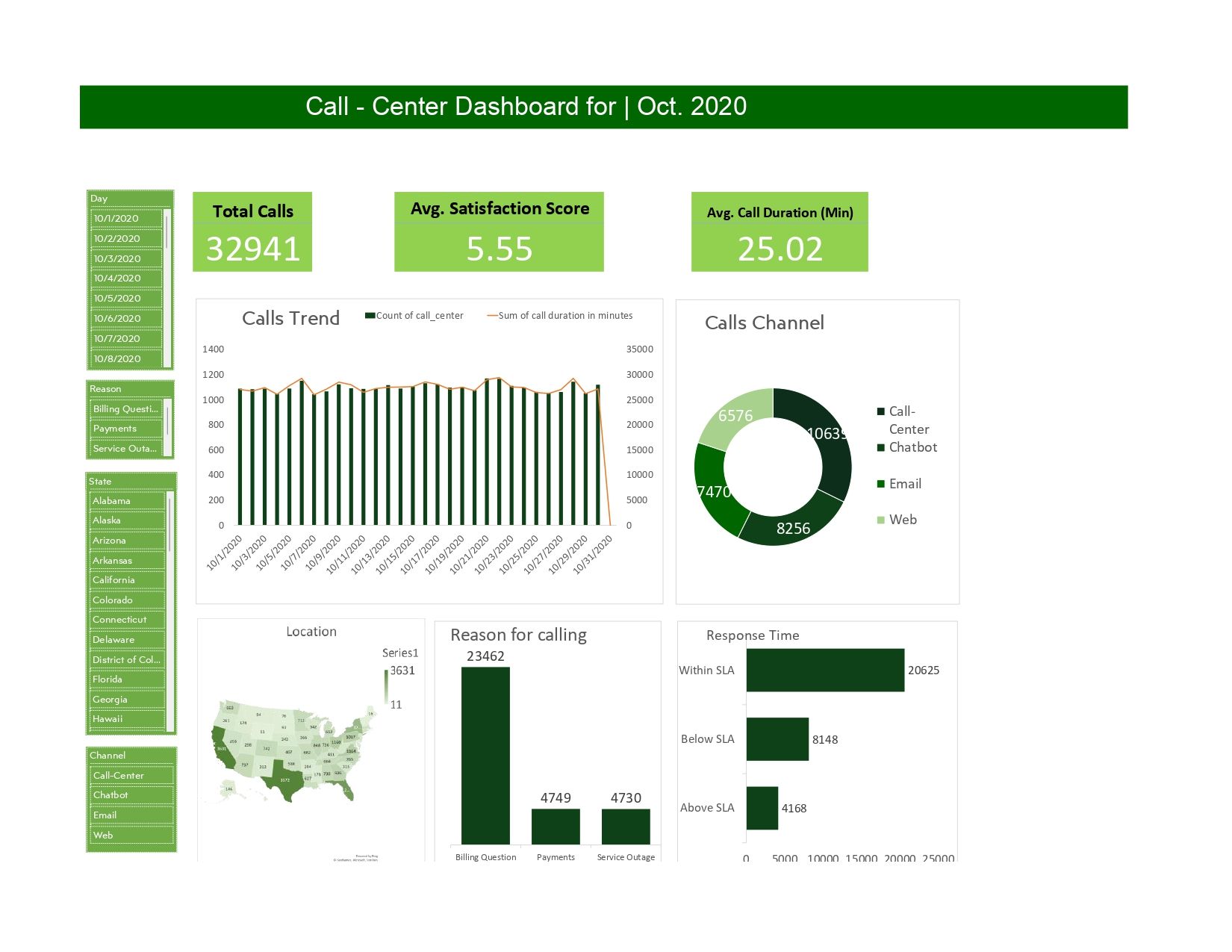Click the Avg. Satisfaction Score card

499,231
